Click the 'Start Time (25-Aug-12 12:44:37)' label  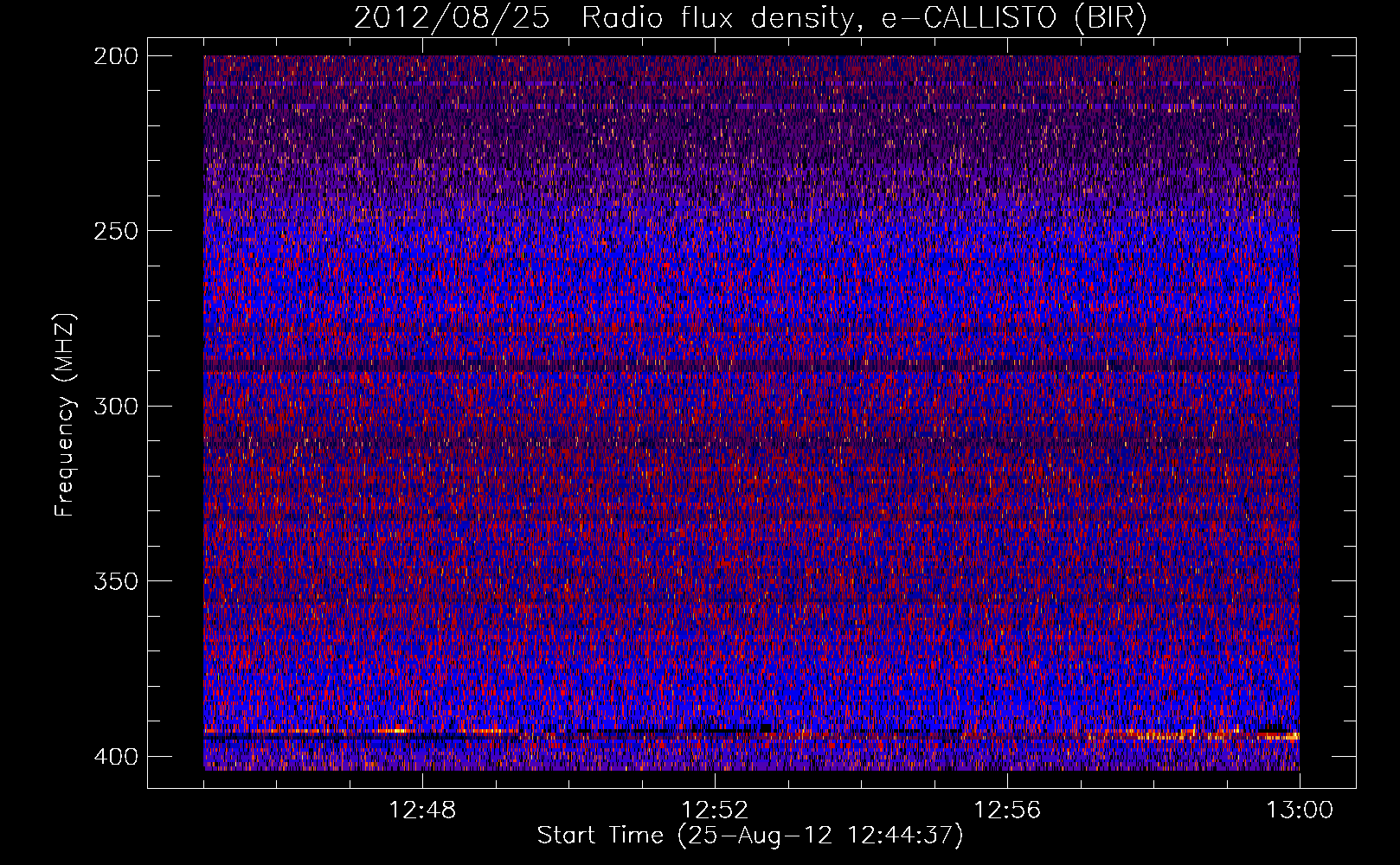[750, 836]
